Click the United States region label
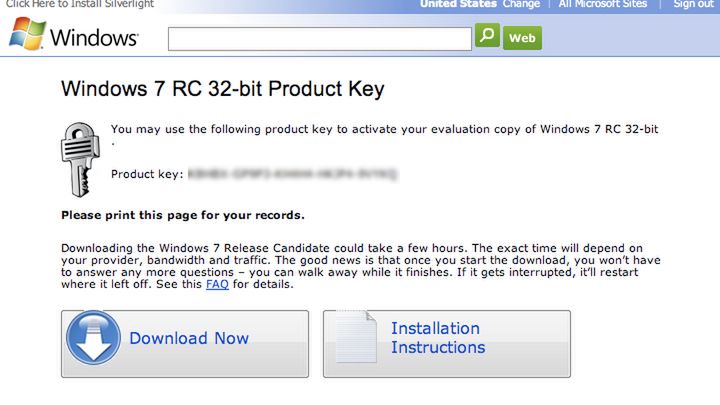 [x=458, y=4]
